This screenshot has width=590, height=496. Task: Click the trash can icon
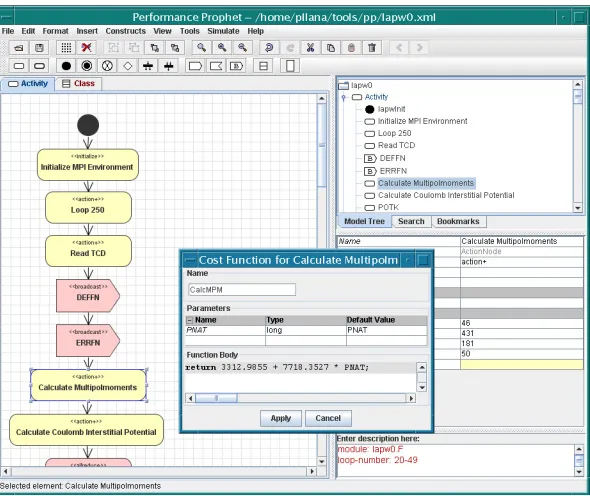click(x=372, y=48)
